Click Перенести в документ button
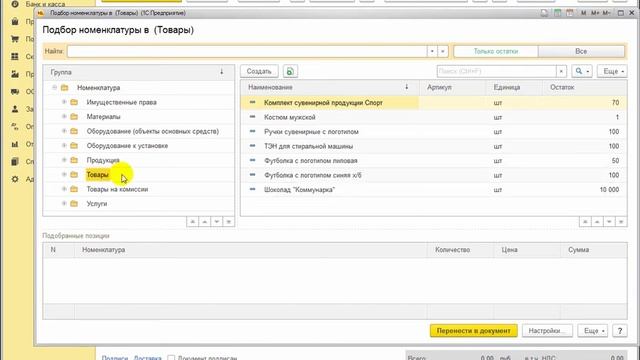 (473, 331)
